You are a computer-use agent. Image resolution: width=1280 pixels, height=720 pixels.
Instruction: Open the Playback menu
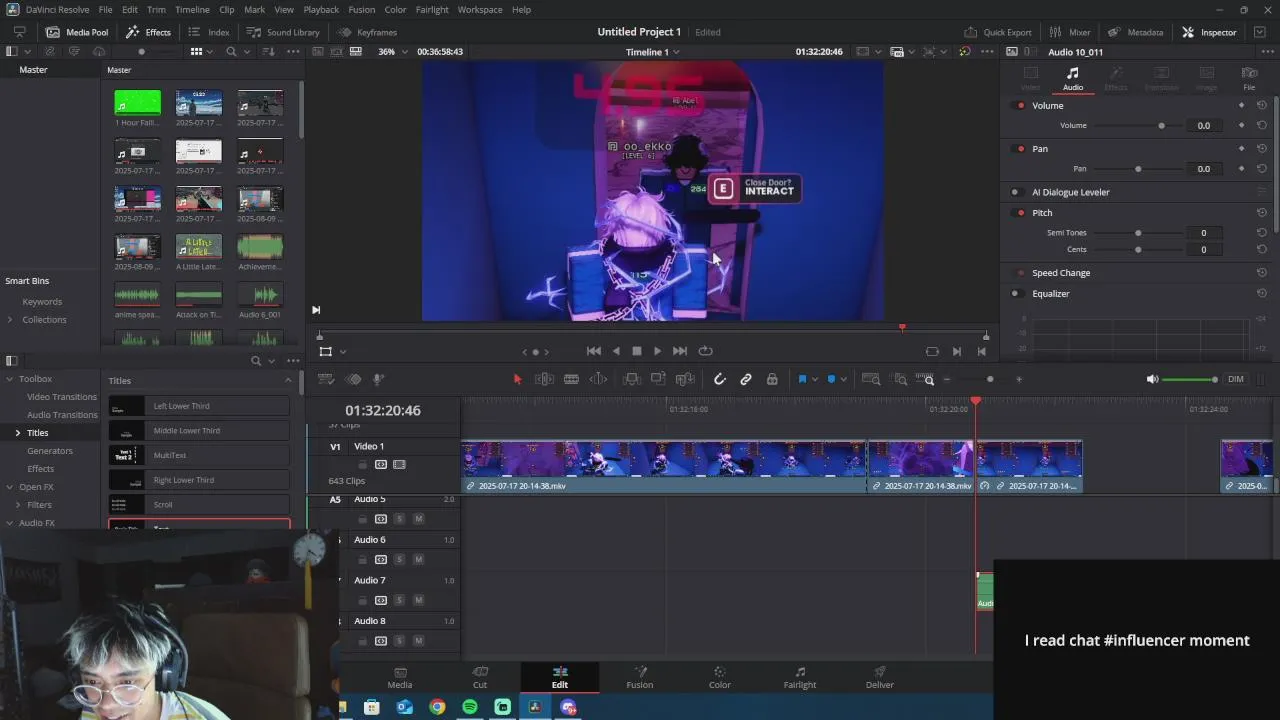tap(321, 9)
